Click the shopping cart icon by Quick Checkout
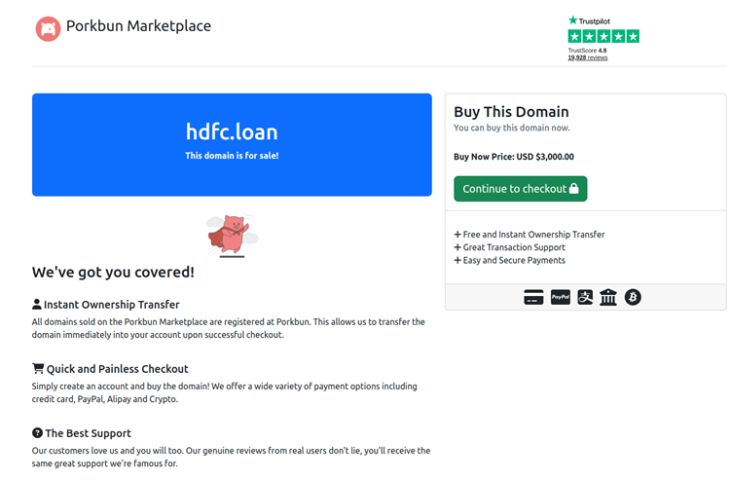 38,368
